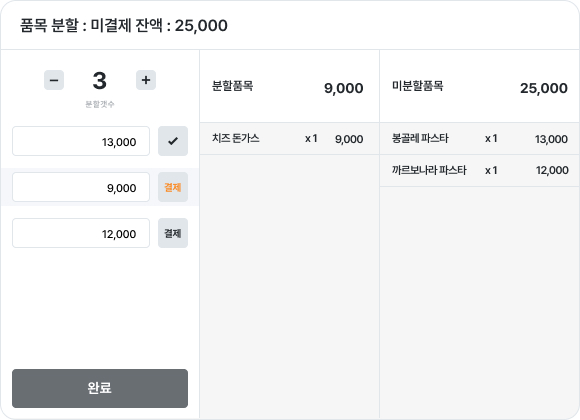Click the 12,000 amount input field
Image resolution: width=580 pixels, height=420 pixels.
81,233
